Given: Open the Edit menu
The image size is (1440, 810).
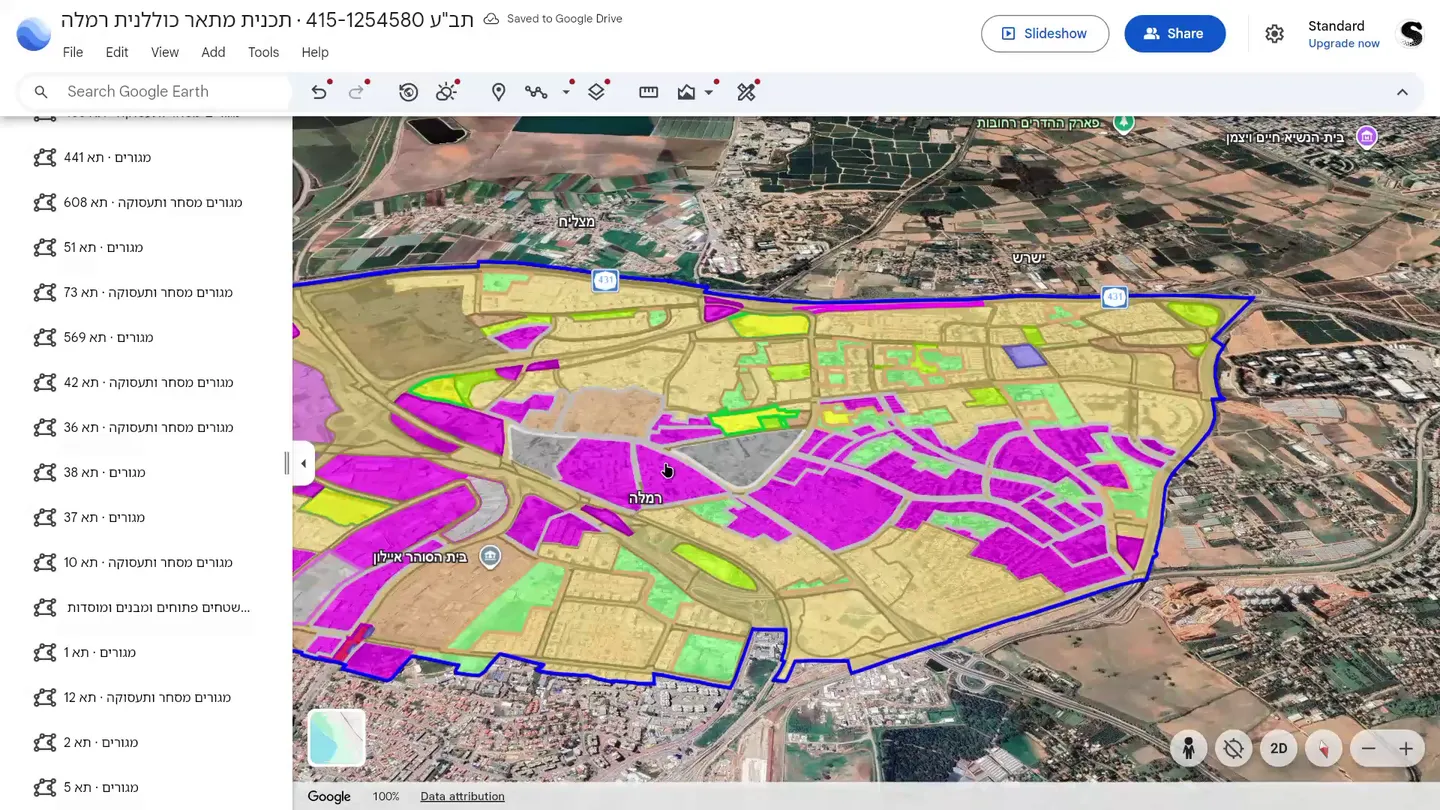Looking at the screenshot, I should coord(117,52).
